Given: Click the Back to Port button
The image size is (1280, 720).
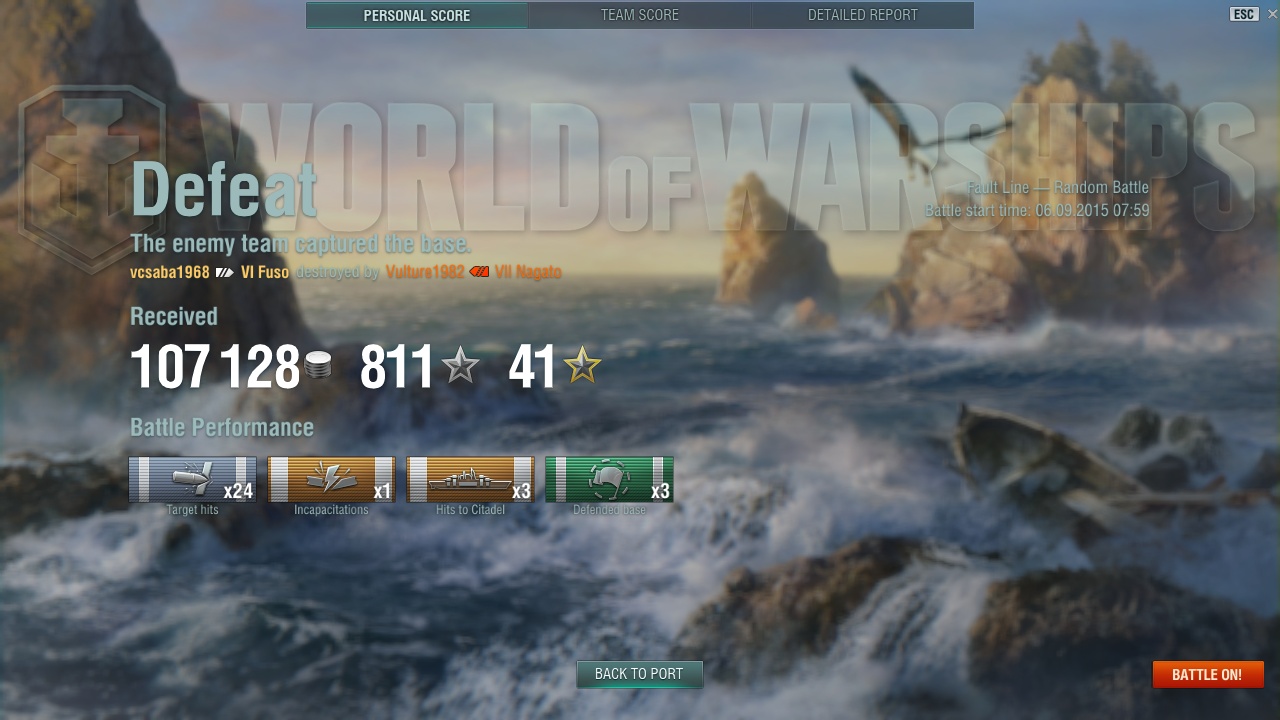Looking at the screenshot, I should (x=639, y=674).
